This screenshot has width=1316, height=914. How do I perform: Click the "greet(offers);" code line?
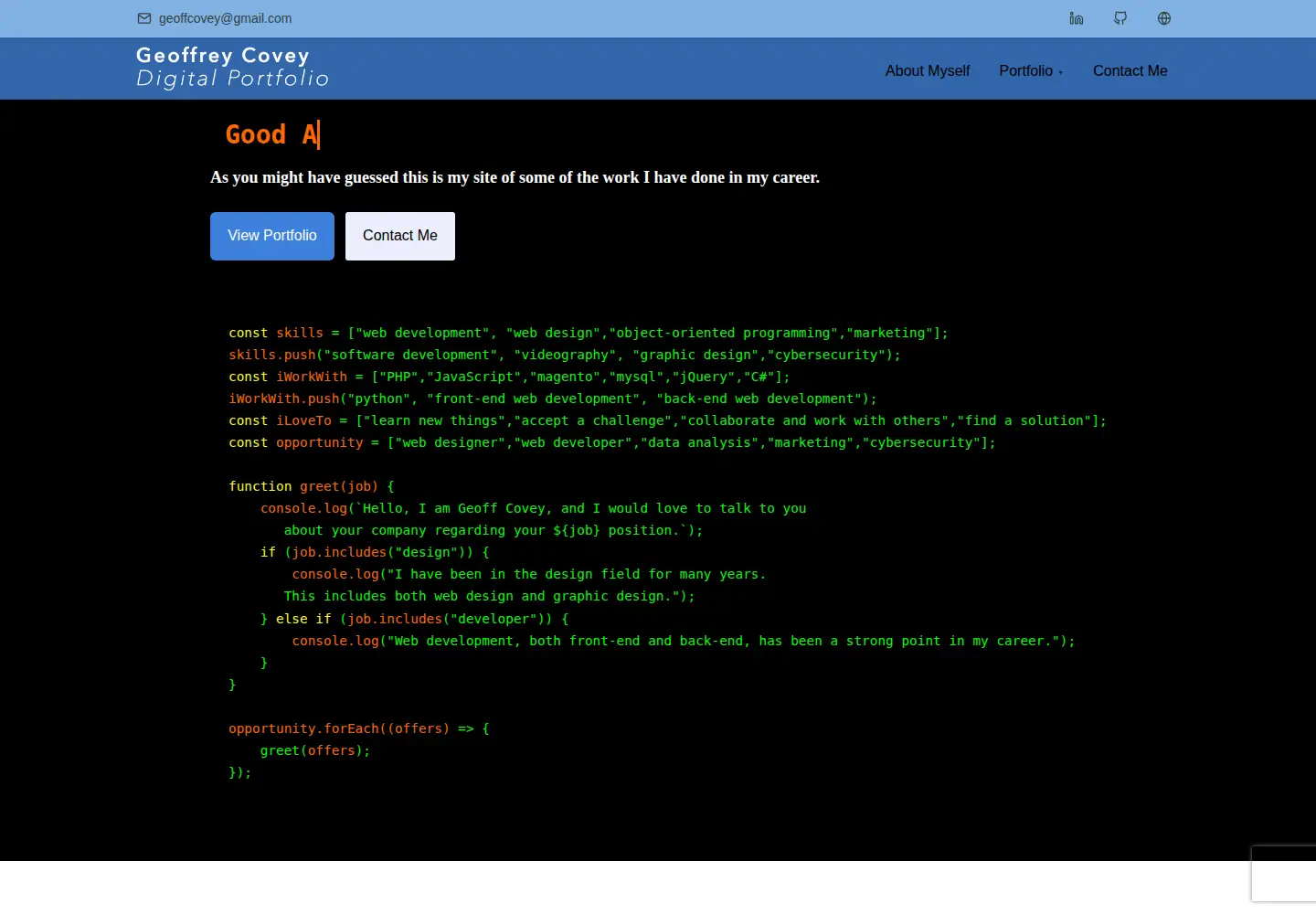(x=315, y=750)
